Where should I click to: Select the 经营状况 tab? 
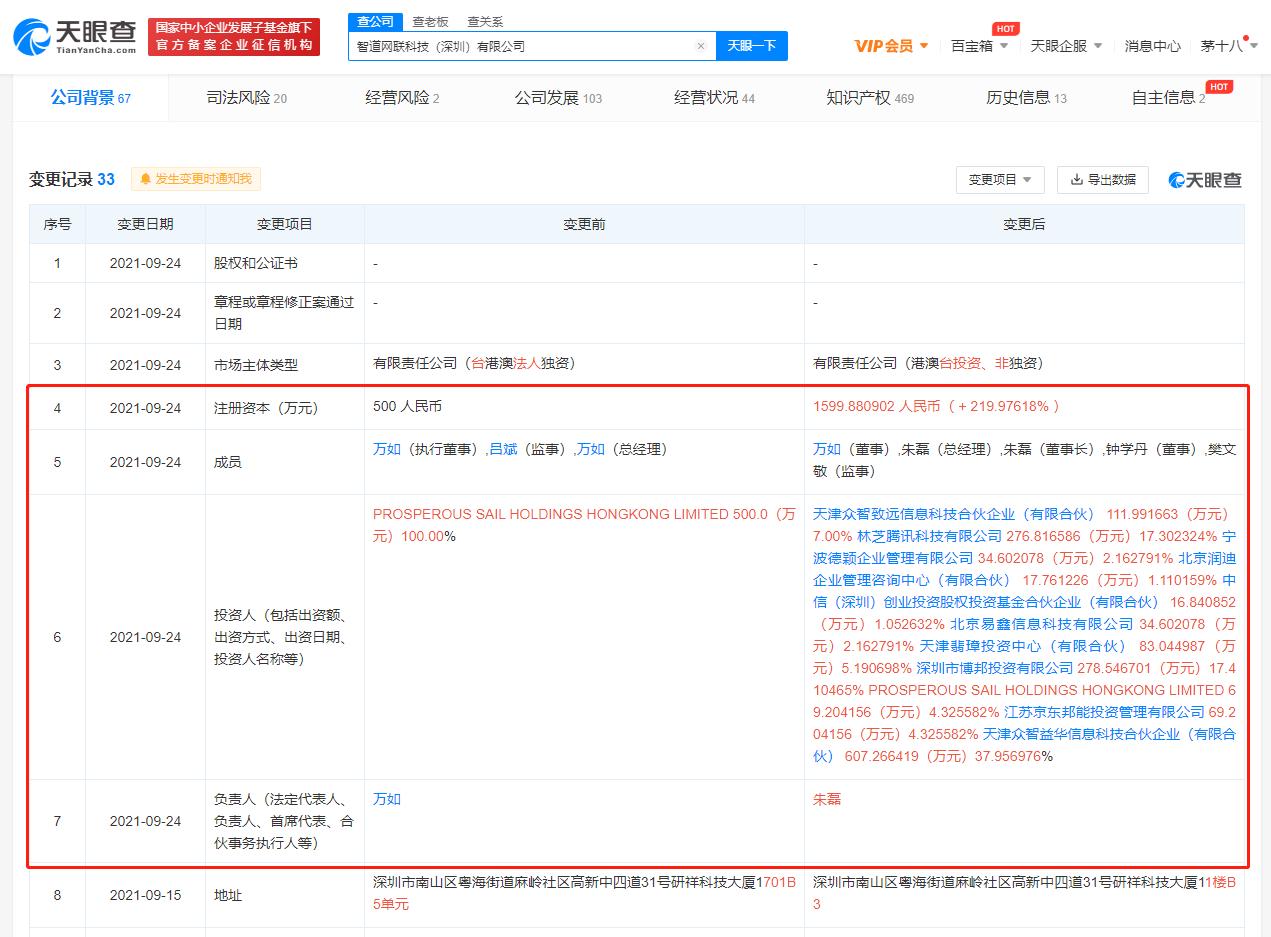click(x=714, y=98)
